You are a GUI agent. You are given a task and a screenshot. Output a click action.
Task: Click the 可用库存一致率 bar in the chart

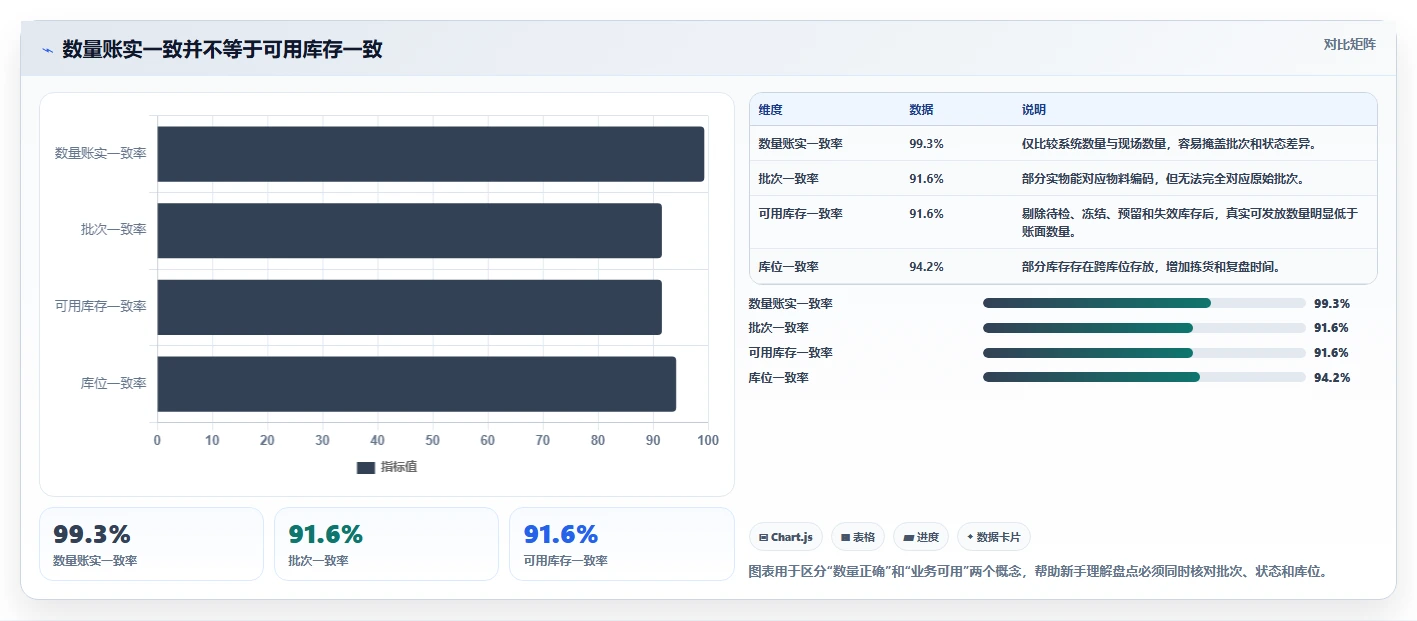tap(409, 307)
